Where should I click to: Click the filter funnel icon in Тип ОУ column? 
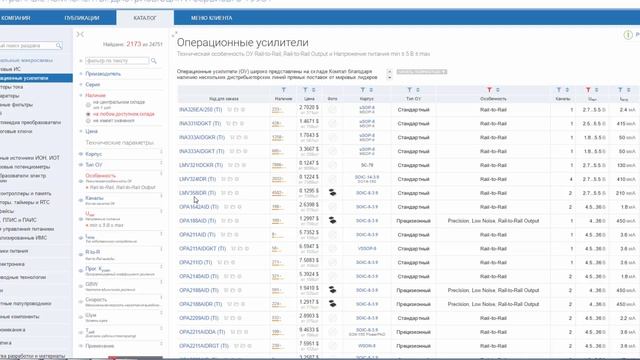click(x=409, y=90)
